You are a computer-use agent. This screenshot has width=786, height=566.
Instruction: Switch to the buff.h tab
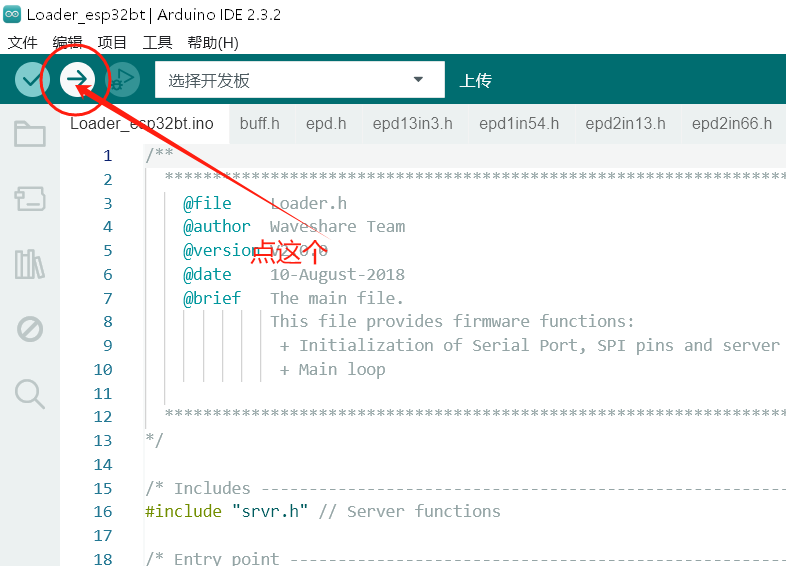259,124
